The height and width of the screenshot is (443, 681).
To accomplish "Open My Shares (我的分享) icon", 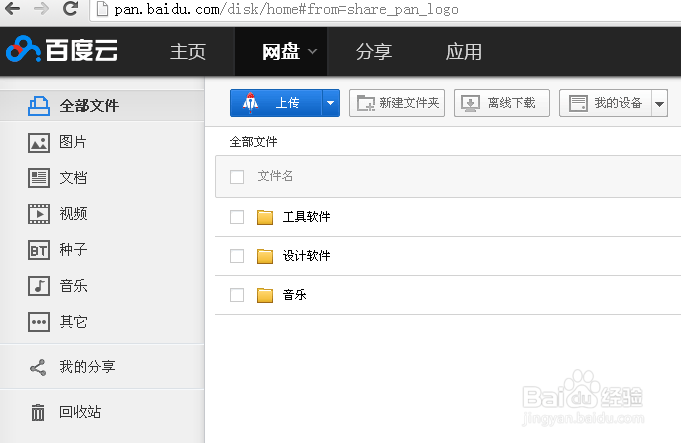I will [x=39, y=367].
